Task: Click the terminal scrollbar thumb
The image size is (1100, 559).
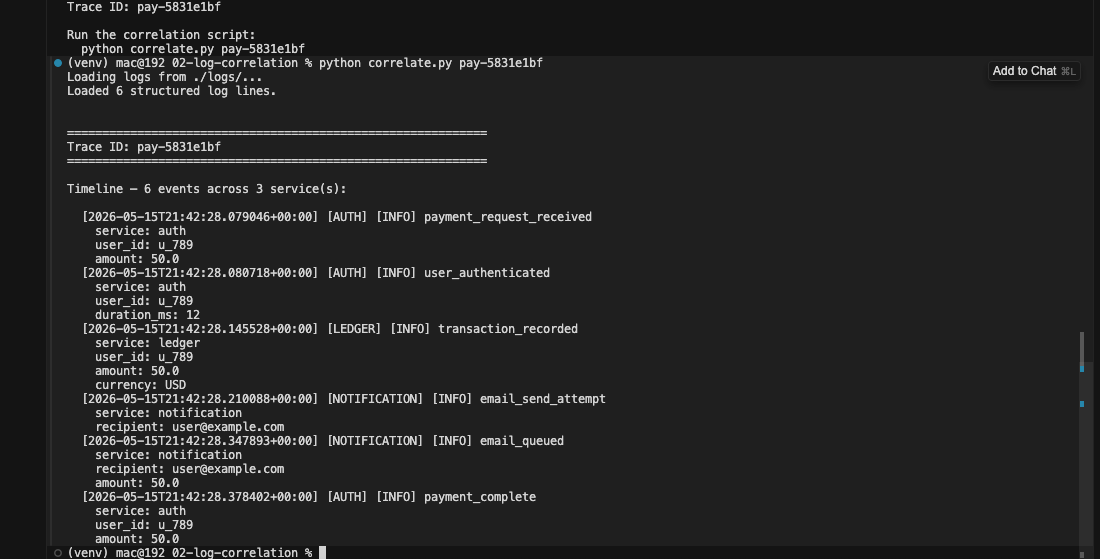Action: pos(1082,351)
